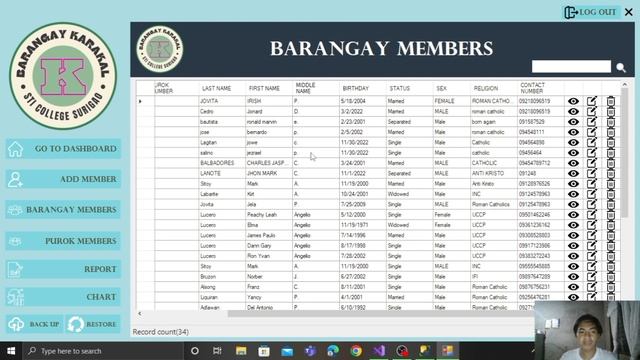This screenshot has width=640, height=360.
Task: Edit jose bernardo record
Action: click(x=592, y=132)
